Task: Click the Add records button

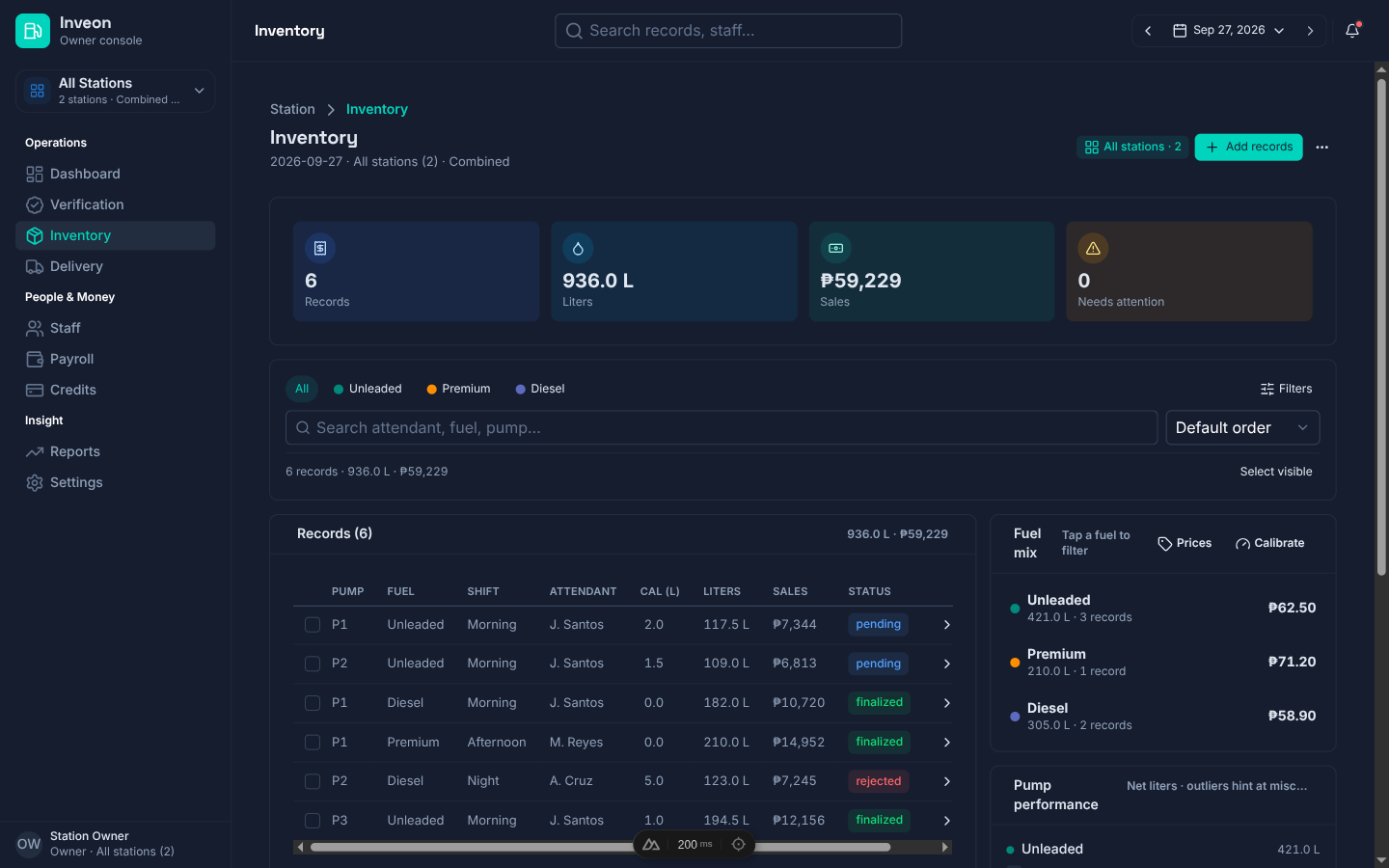Action: 1249,148
